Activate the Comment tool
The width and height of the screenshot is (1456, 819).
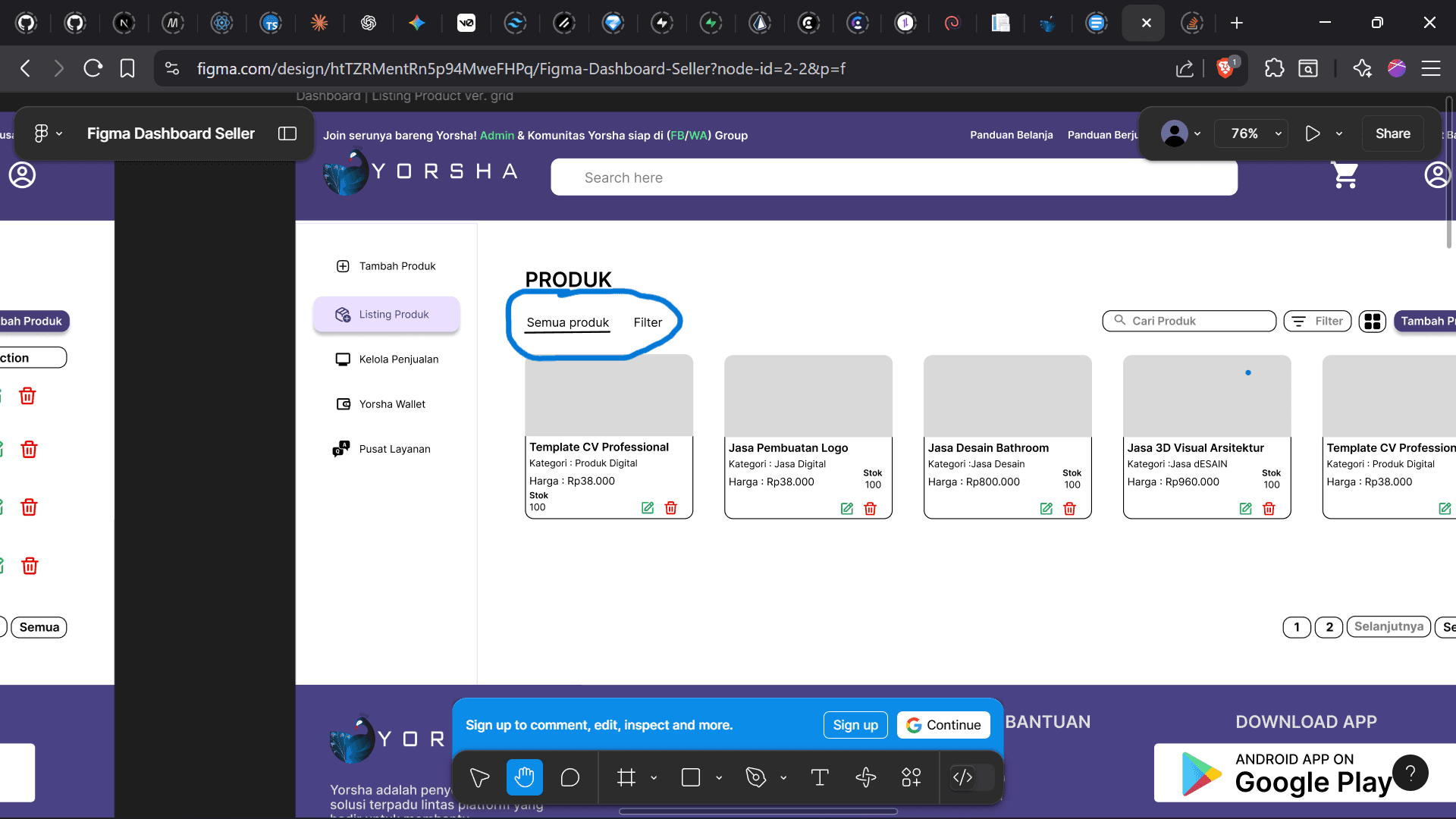point(570,777)
